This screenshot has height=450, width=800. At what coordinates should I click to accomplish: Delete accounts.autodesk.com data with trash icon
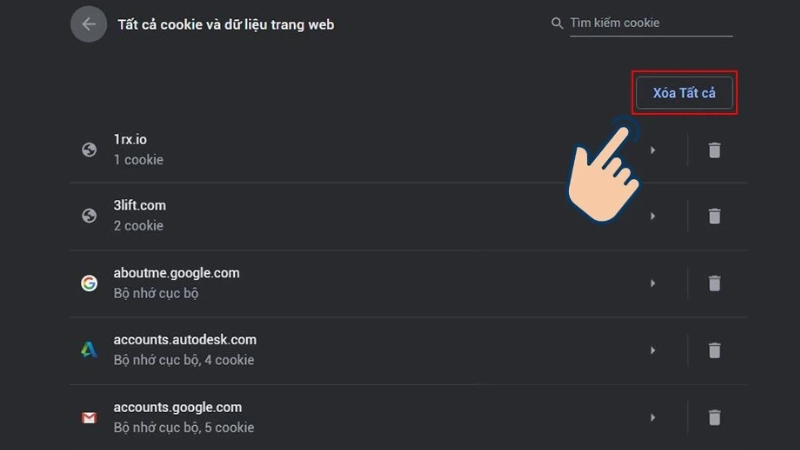714,350
